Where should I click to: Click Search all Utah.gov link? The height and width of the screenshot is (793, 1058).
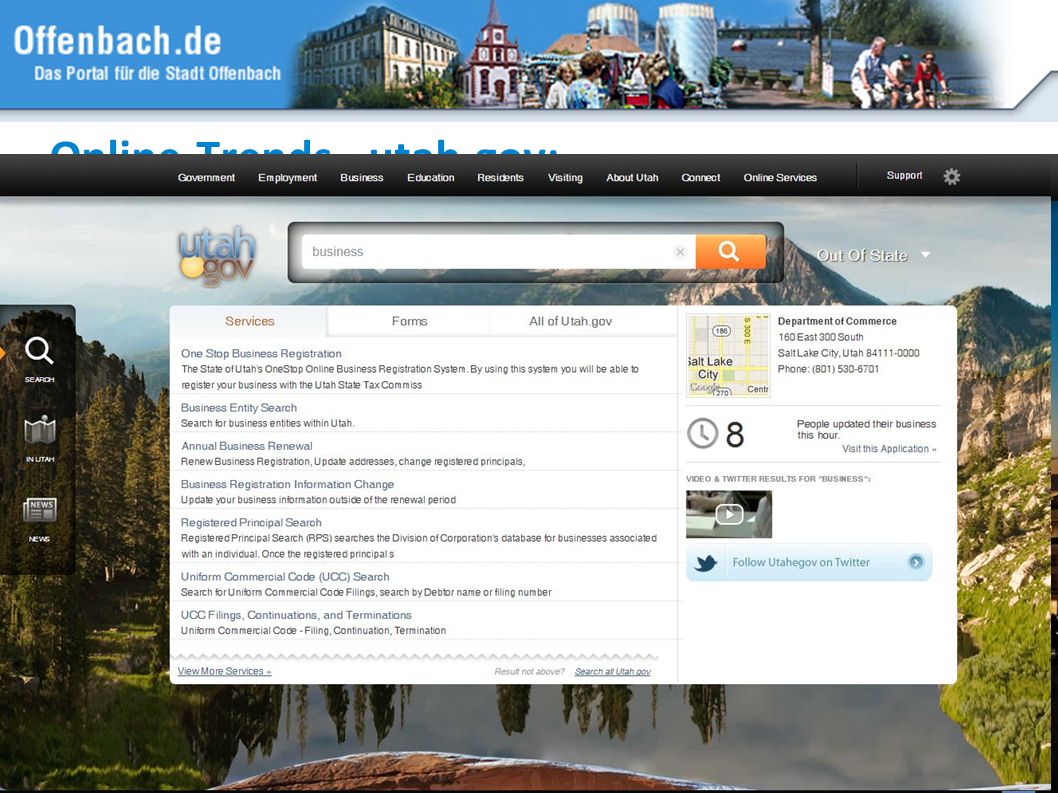coord(613,672)
